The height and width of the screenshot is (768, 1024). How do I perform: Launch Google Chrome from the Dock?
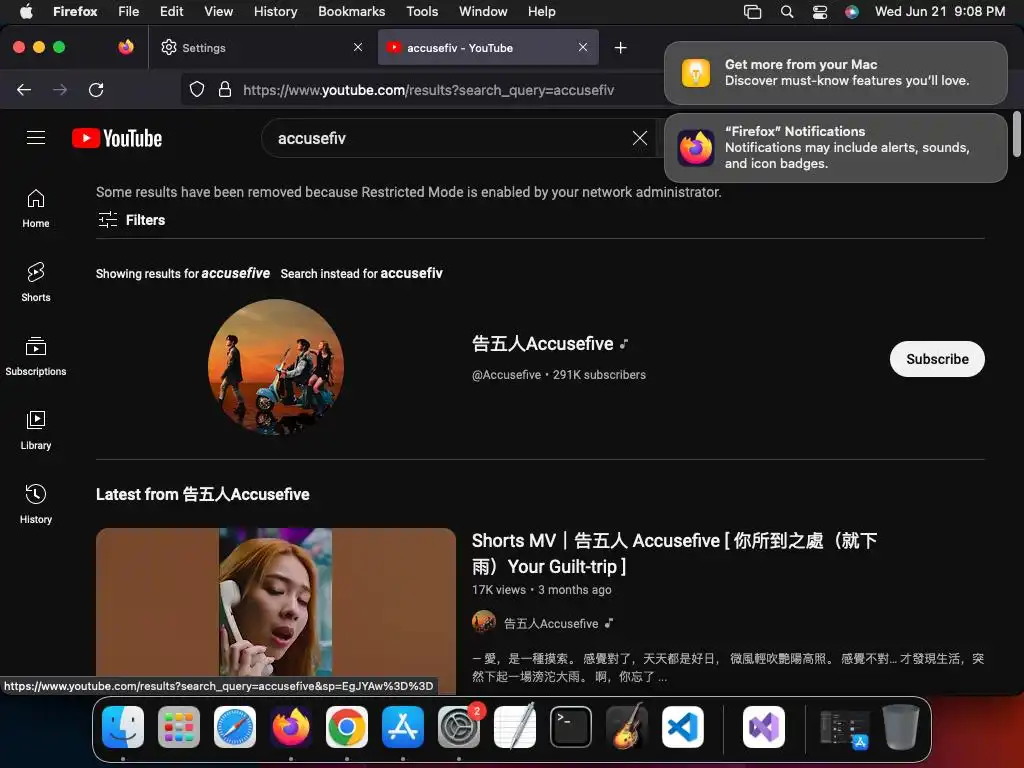click(x=347, y=727)
